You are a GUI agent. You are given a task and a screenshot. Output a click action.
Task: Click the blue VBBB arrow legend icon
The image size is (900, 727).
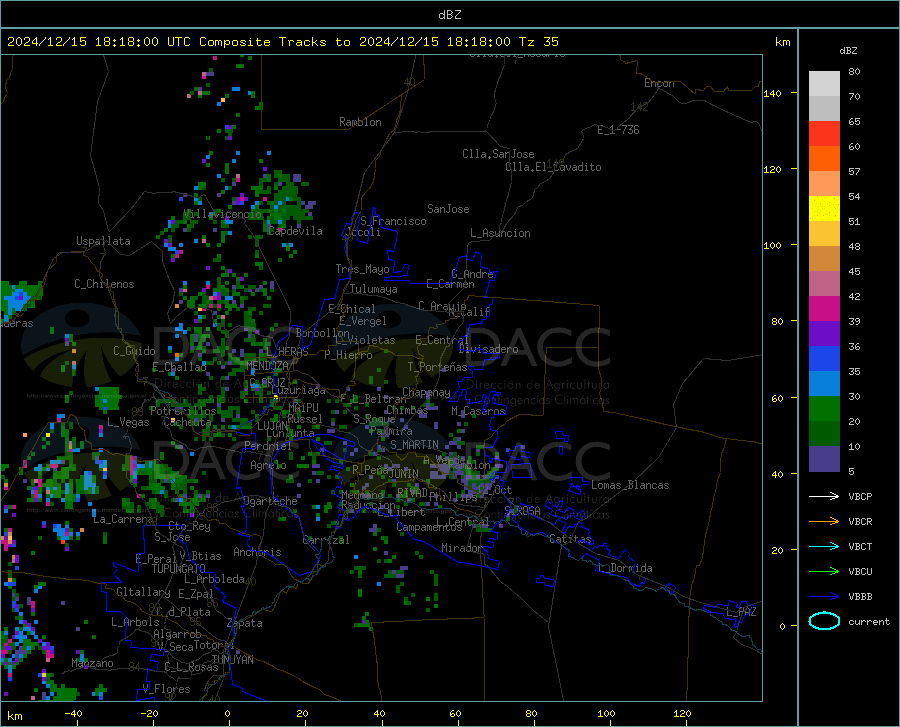point(824,597)
